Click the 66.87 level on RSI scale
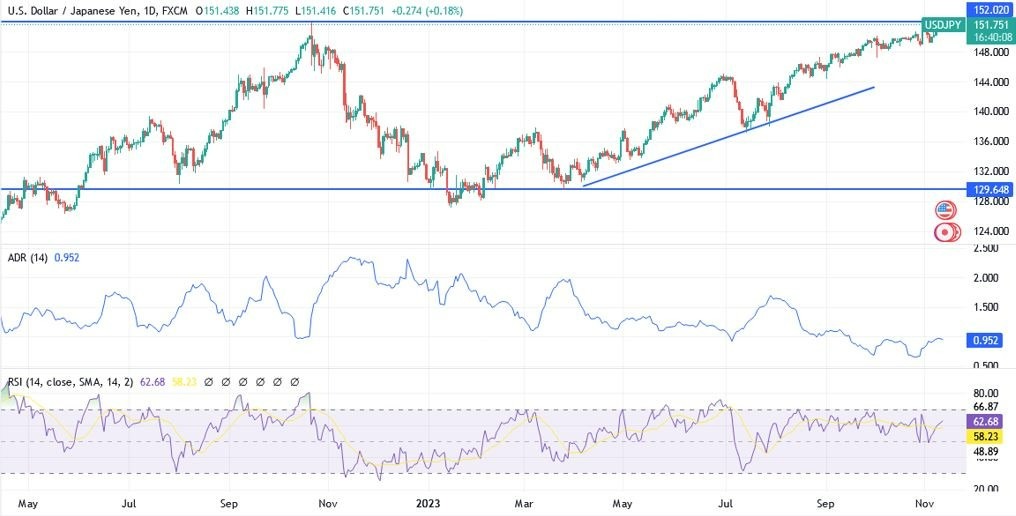Viewport: 1016px width, 516px height. click(x=985, y=406)
